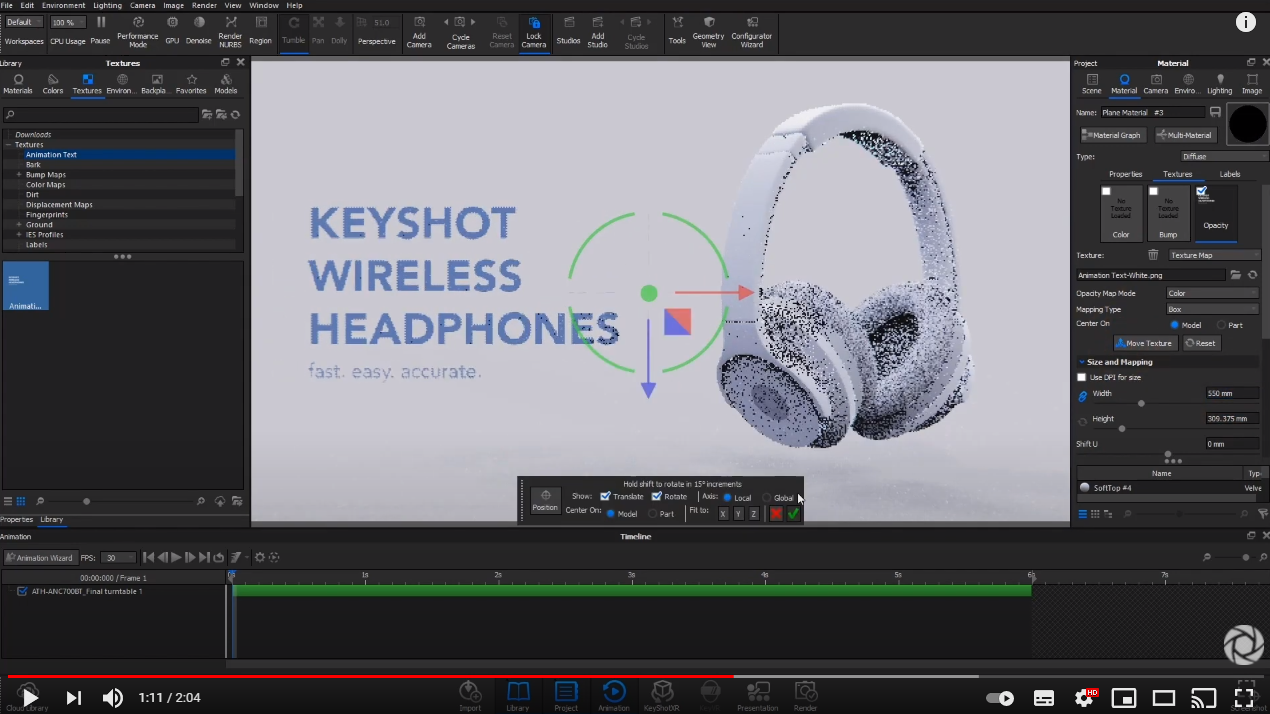The image size is (1270, 714).
Task: Collapse the Size and Mapping section
Action: pyautogui.click(x=1082, y=362)
